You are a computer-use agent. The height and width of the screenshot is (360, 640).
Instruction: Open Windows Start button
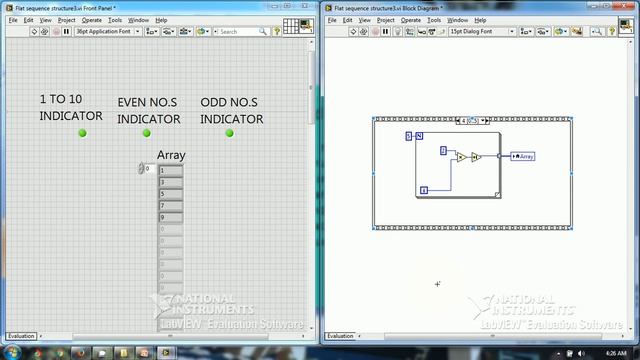pyautogui.click(x=11, y=352)
